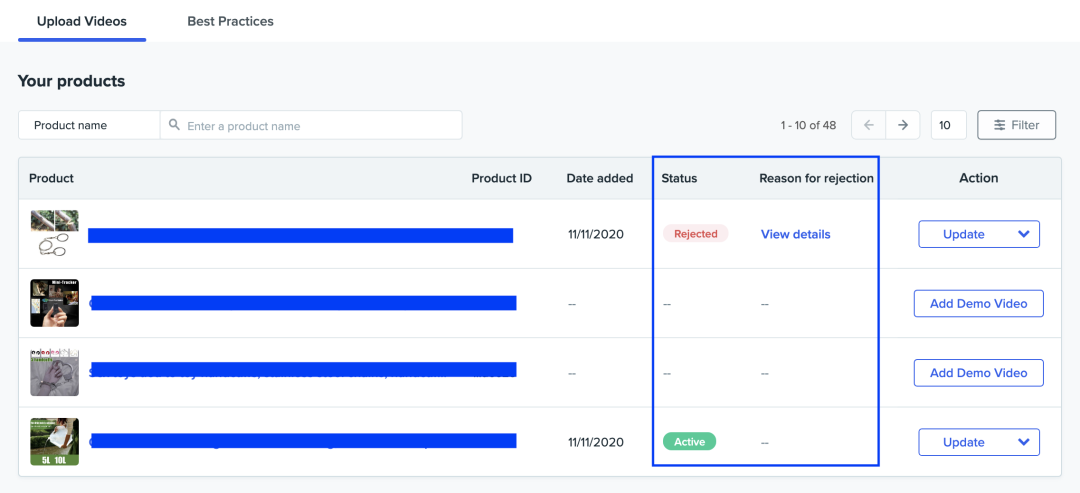Expand the Product name search dropdown
1080x493 pixels.
pyautogui.click(x=89, y=125)
